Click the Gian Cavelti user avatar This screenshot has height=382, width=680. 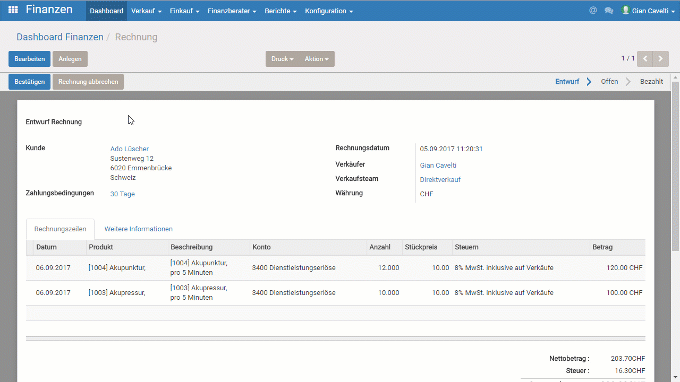(625, 10)
